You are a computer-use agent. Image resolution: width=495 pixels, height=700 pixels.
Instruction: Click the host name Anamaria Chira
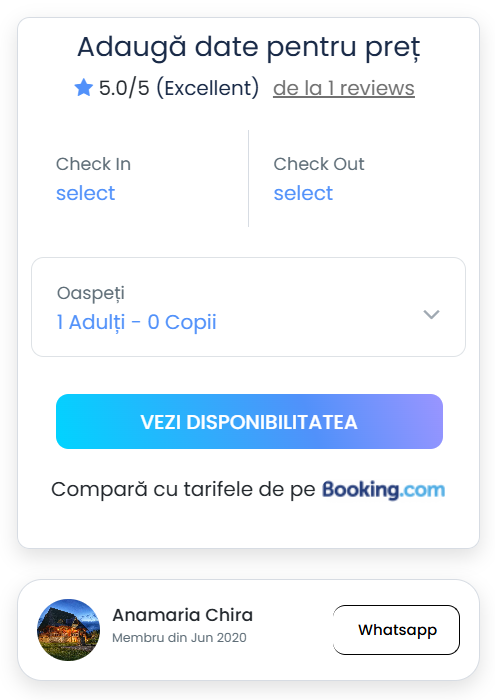[x=183, y=615]
